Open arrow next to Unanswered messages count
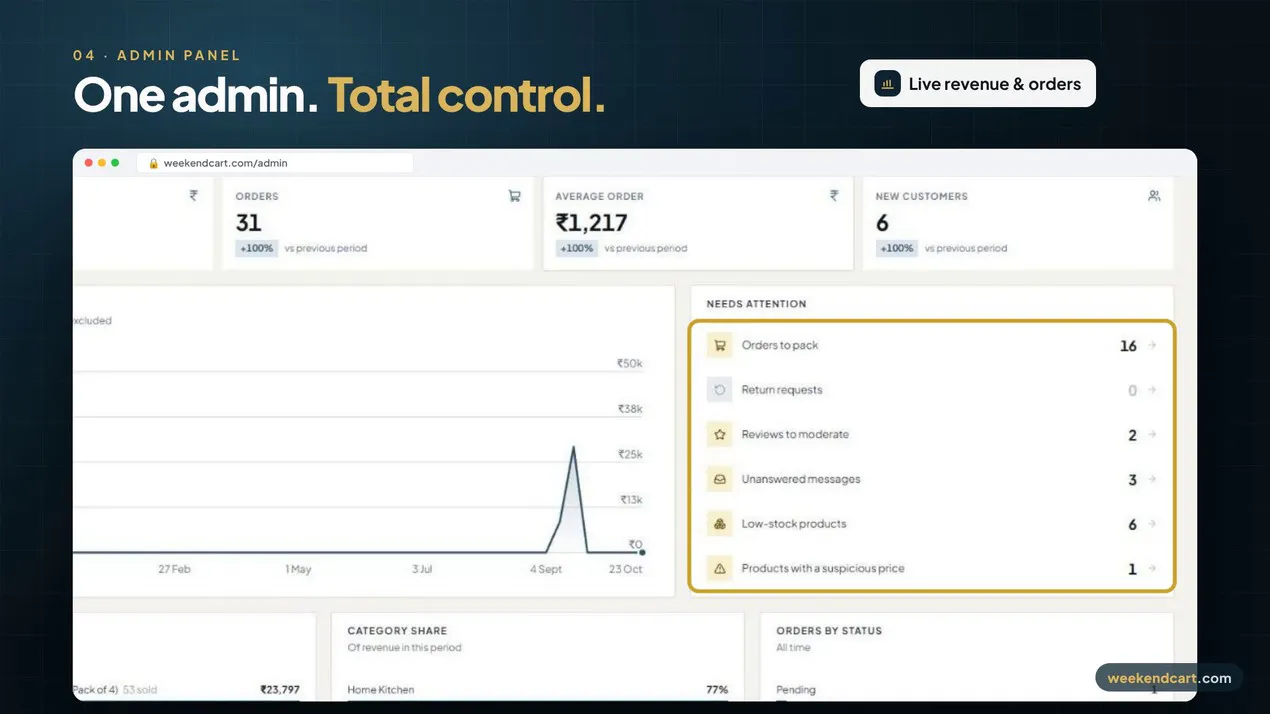 [1151, 479]
